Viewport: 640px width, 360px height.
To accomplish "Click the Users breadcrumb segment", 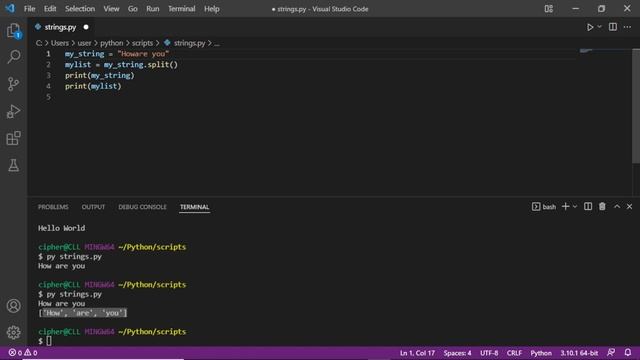I will (60, 43).
